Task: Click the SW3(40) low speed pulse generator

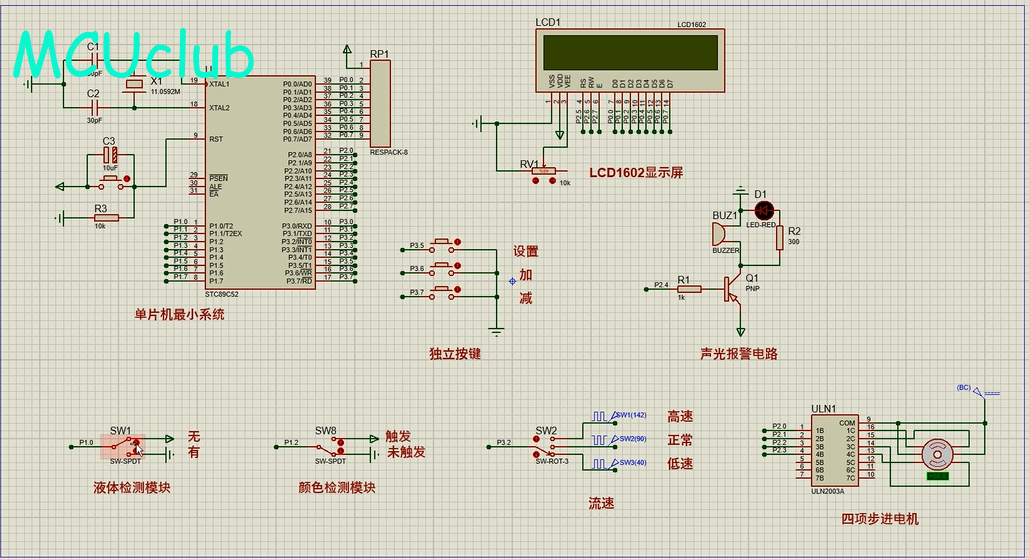Action: tap(600, 464)
